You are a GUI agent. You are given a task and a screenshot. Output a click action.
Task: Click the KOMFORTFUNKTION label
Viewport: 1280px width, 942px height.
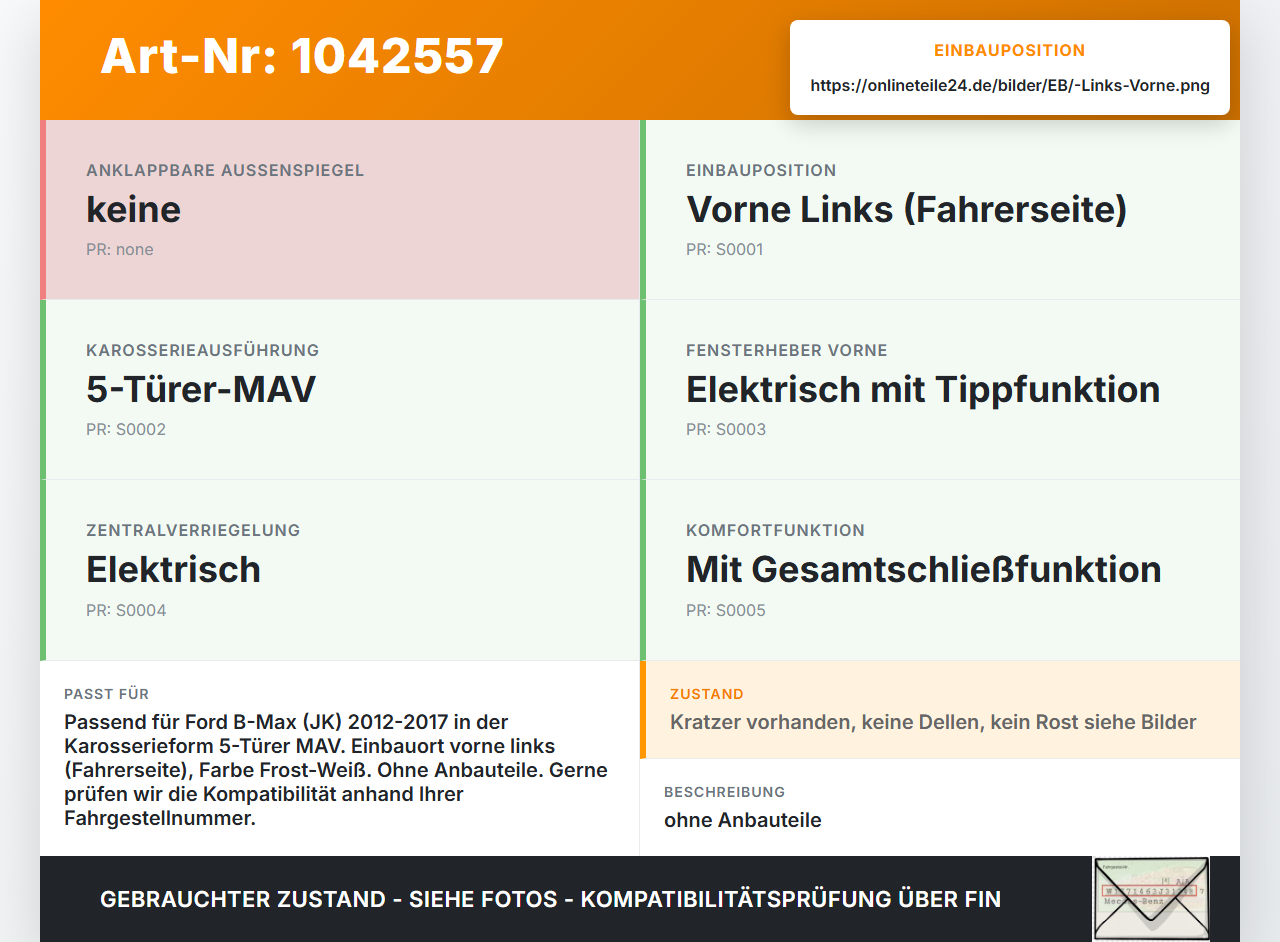click(x=776, y=530)
